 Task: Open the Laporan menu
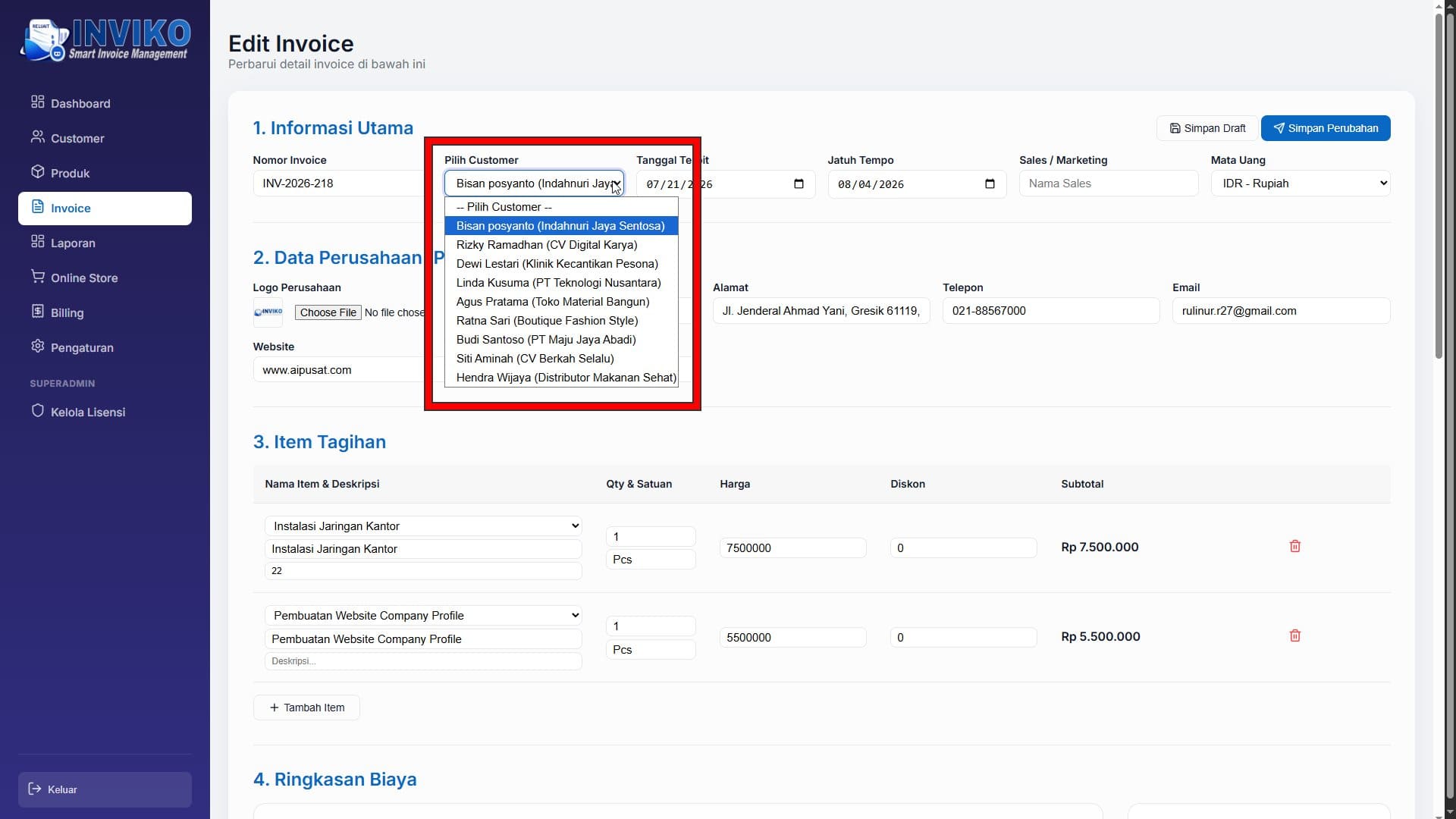pyautogui.click(x=105, y=243)
